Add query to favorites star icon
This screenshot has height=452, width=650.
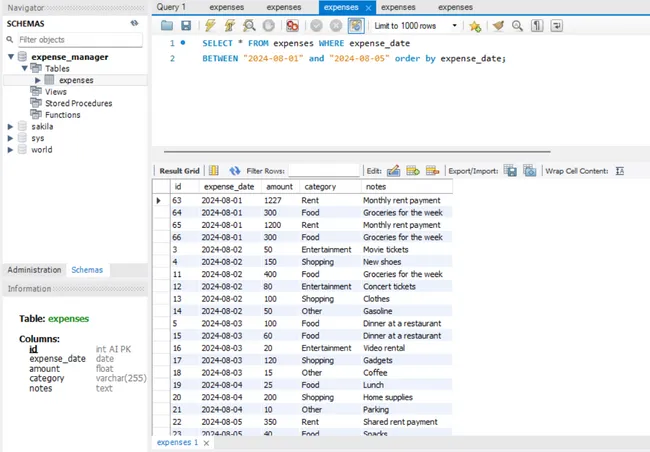[475, 26]
